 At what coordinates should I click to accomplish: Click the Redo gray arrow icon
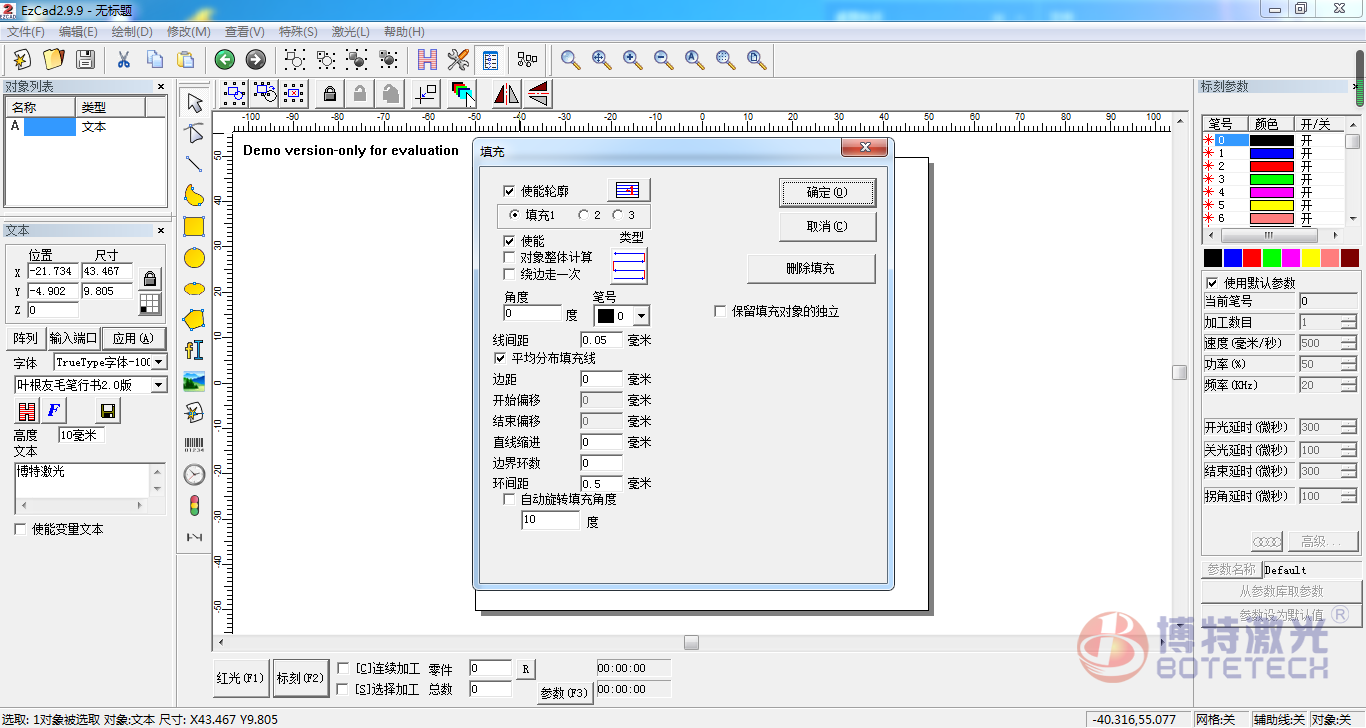tap(256, 59)
